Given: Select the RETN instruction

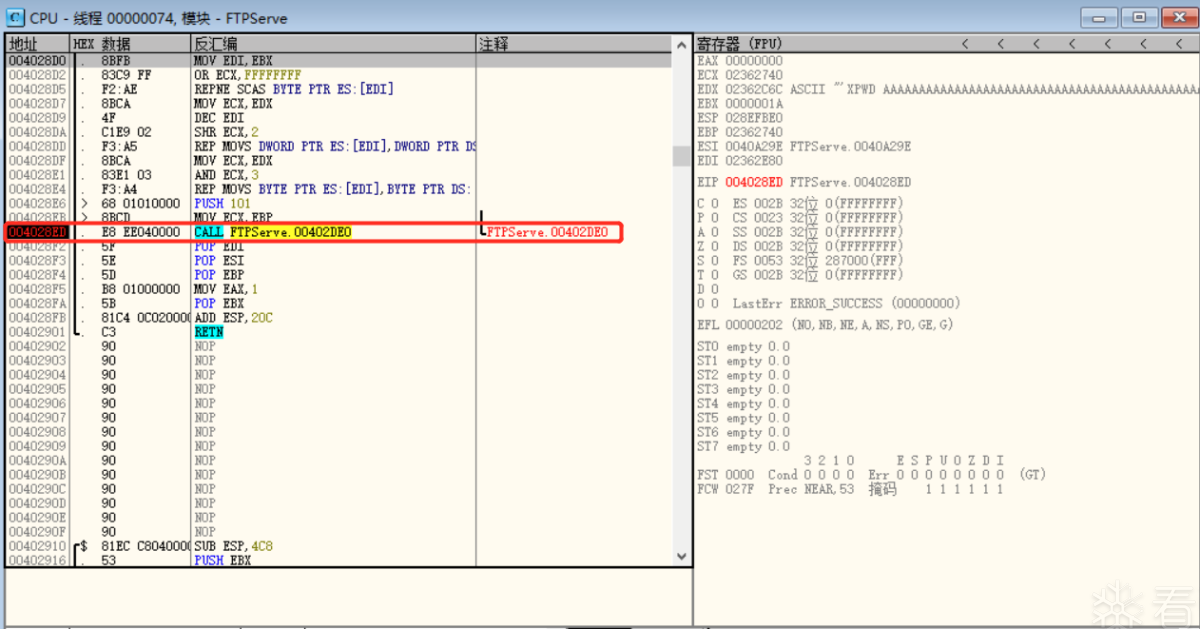Looking at the screenshot, I should [x=208, y=332].
